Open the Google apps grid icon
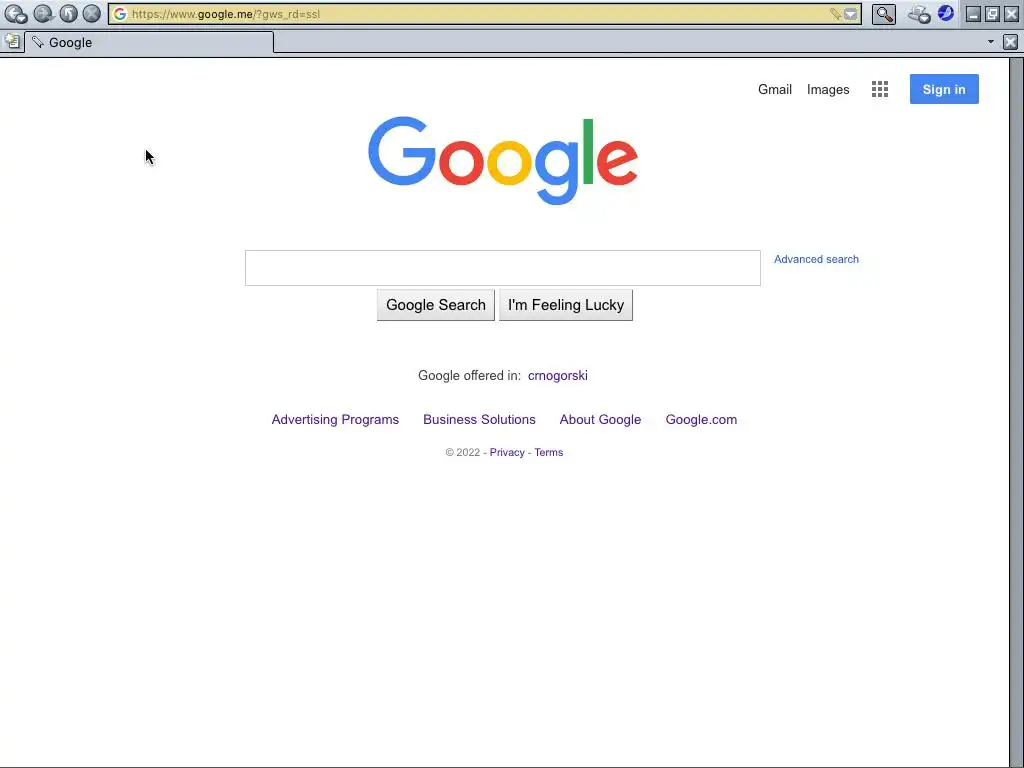 pyautogui.click(x=880, y=89)
